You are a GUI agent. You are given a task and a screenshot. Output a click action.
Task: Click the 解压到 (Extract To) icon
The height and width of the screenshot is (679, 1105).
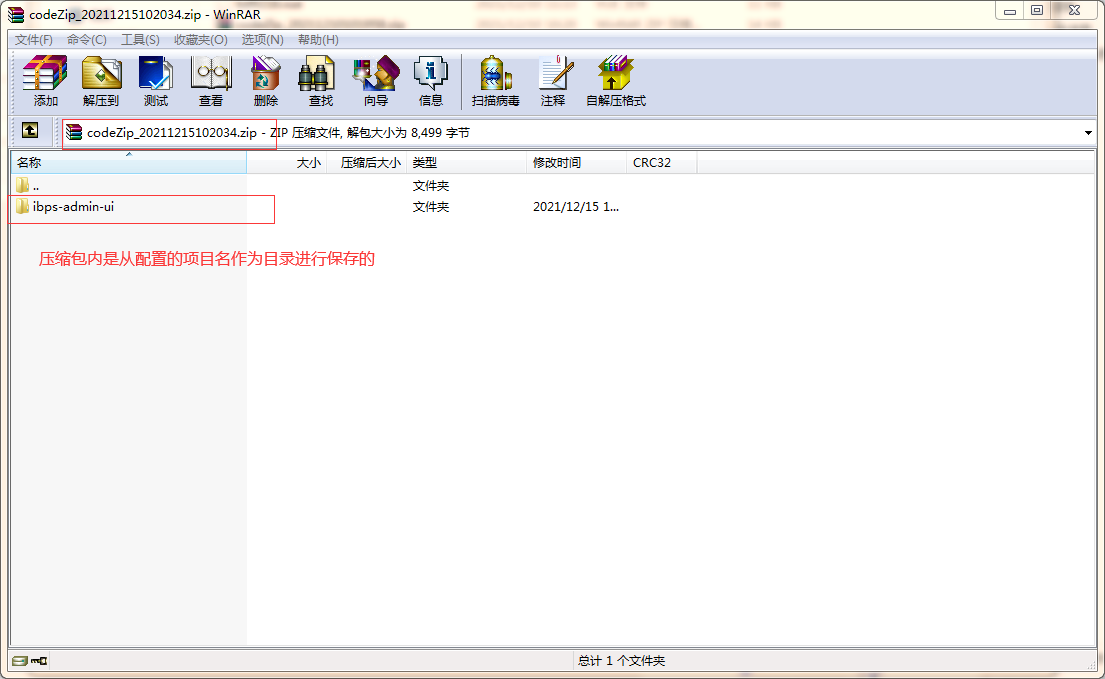pos(100,81)
